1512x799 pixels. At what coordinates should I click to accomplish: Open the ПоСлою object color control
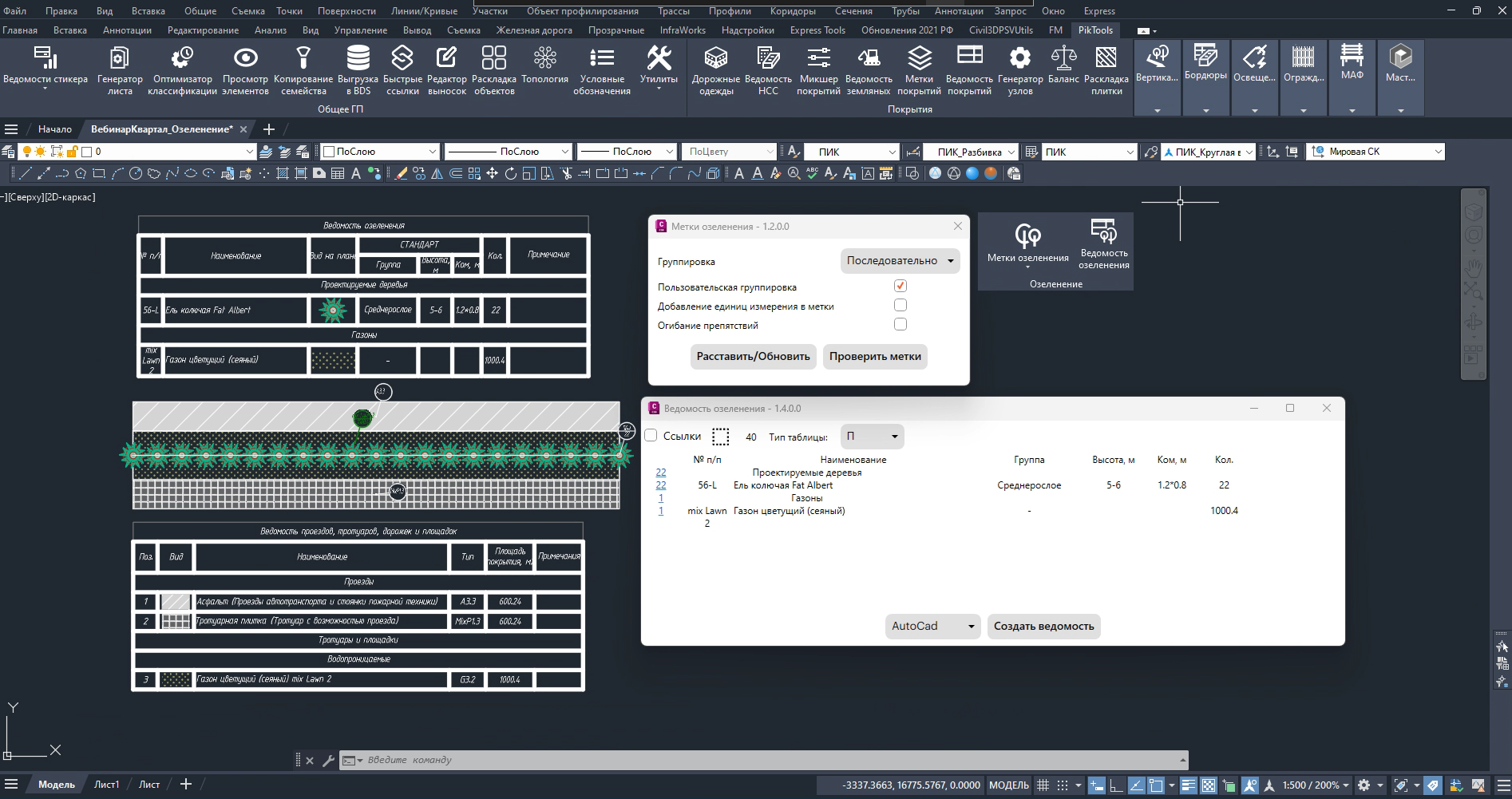[380, 152]
